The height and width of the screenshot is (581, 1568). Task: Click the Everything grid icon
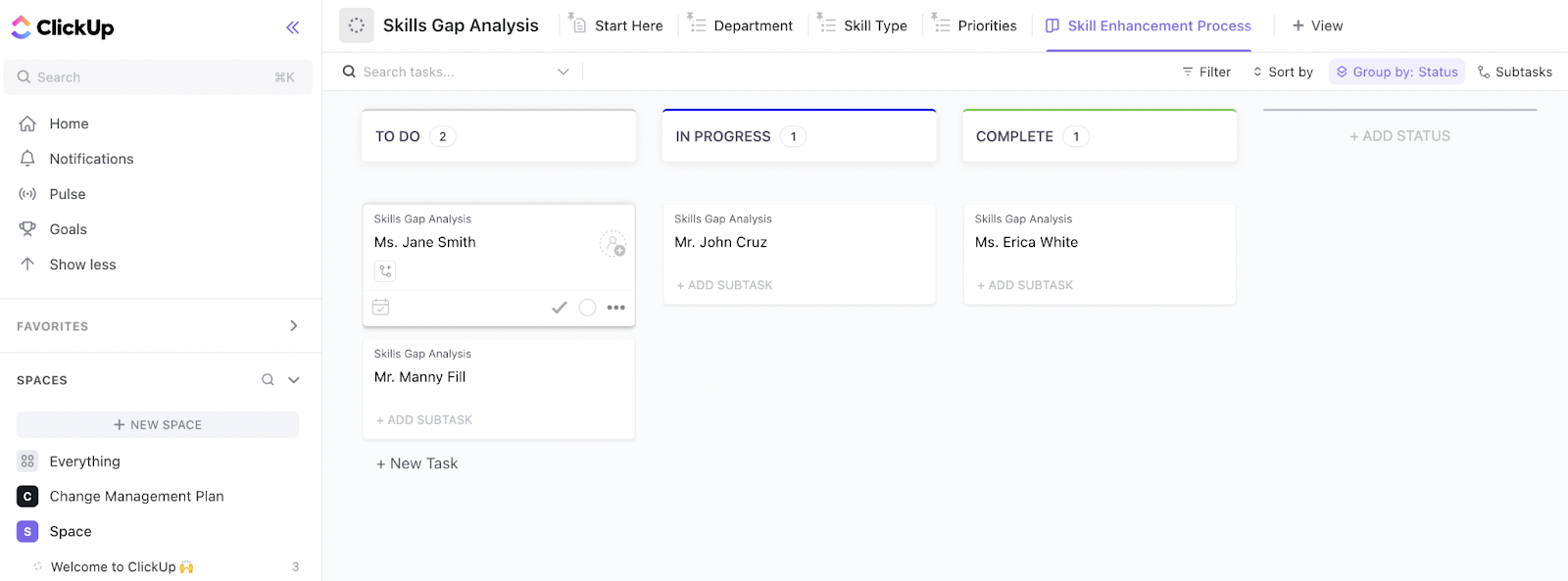pos(27,461)
